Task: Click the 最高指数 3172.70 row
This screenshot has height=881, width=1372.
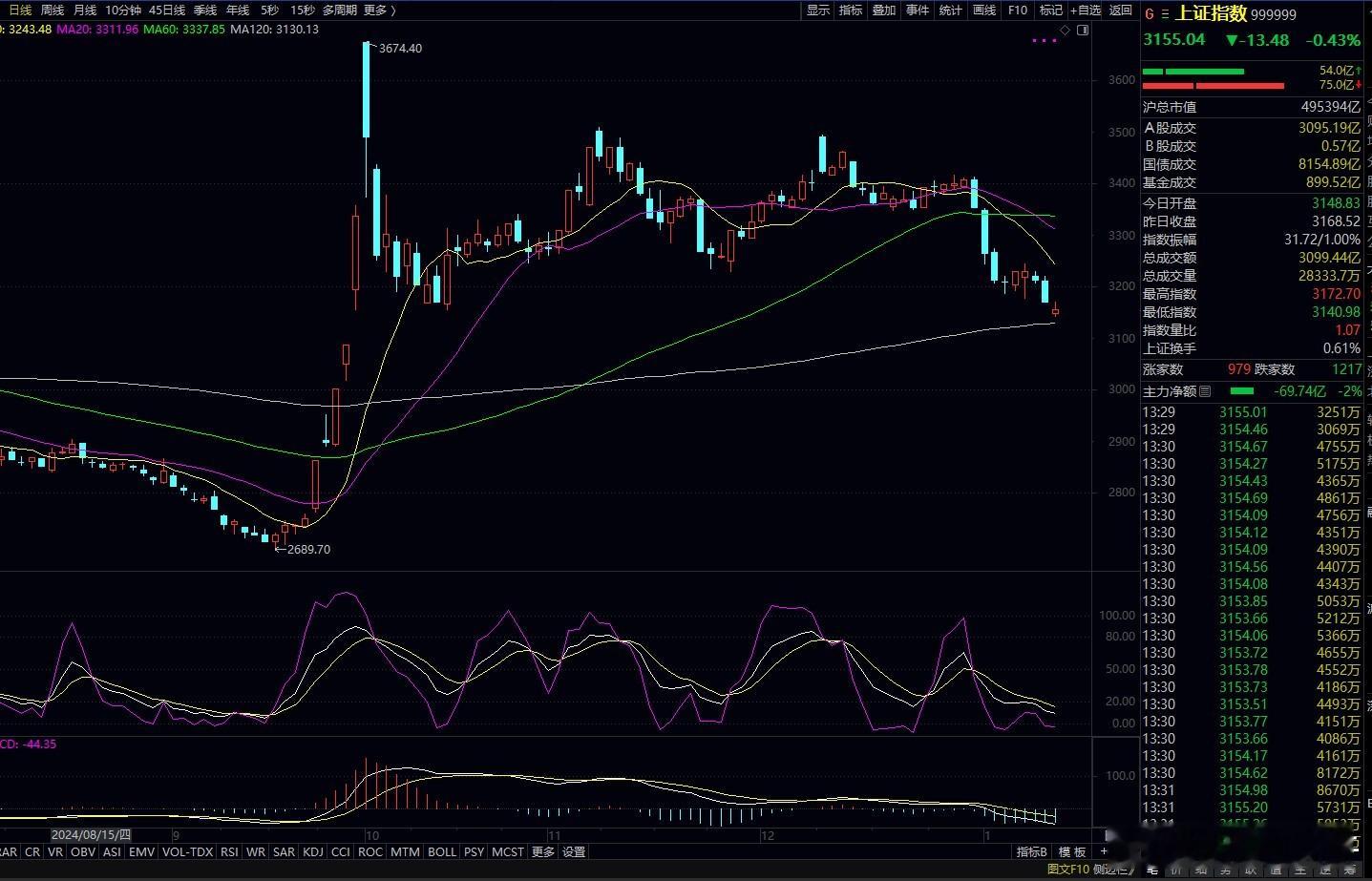Action: [x=1252, y=294]
